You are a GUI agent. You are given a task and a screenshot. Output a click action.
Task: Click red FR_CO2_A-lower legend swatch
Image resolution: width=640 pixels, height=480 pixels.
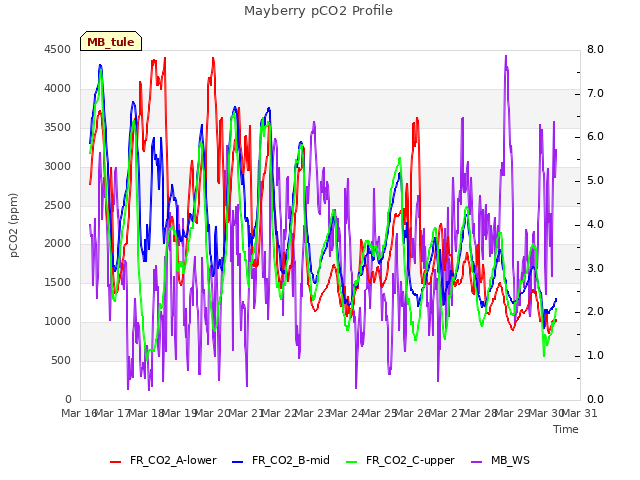point(116,462)
